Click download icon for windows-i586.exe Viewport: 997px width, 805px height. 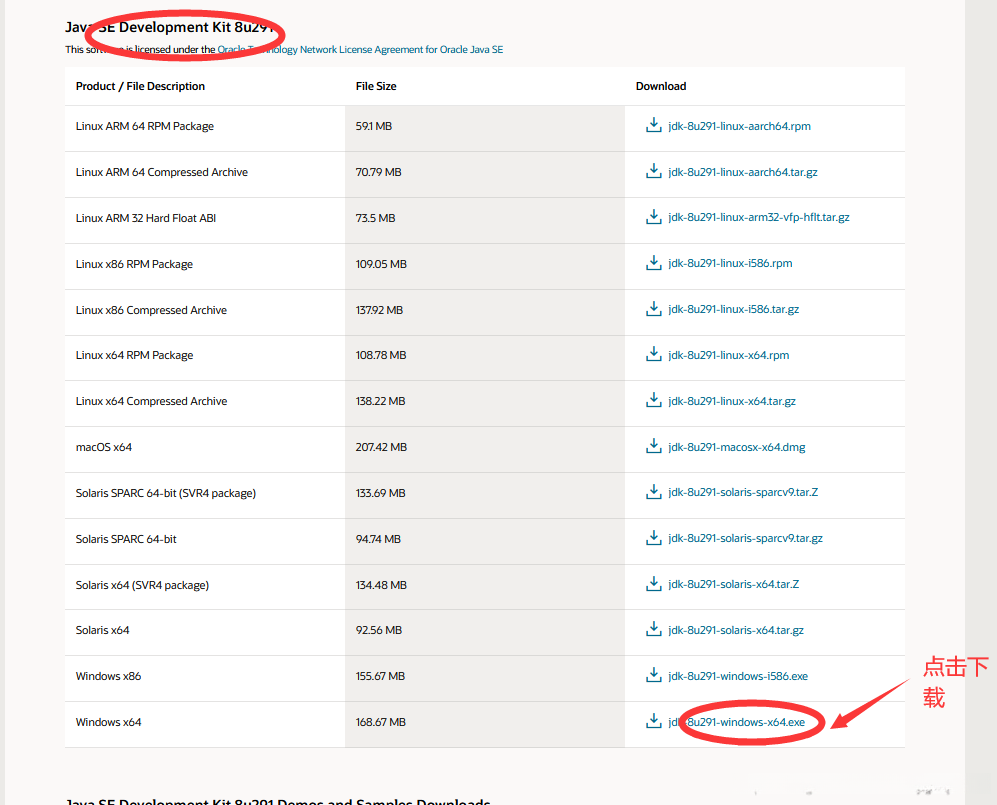tap(654, 675)
